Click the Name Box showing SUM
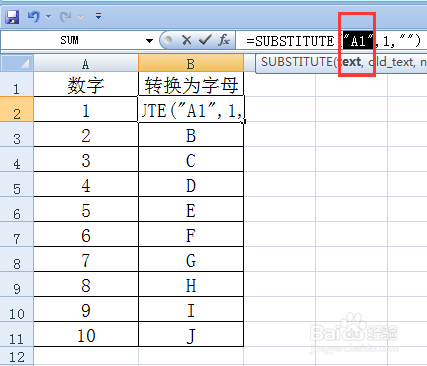Screen dimensions: 427x366 pyautogui.click(x=70, y=41)
